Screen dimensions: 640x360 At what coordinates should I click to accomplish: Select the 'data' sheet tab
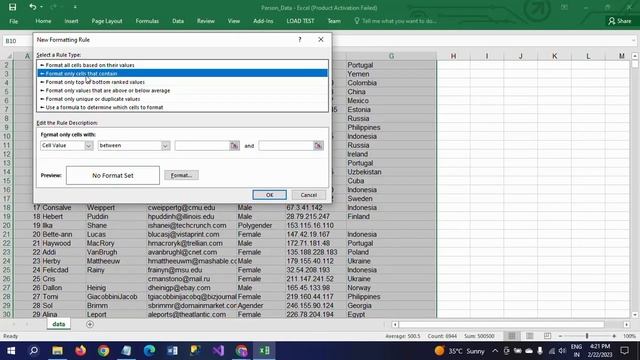tap(58, 324)
